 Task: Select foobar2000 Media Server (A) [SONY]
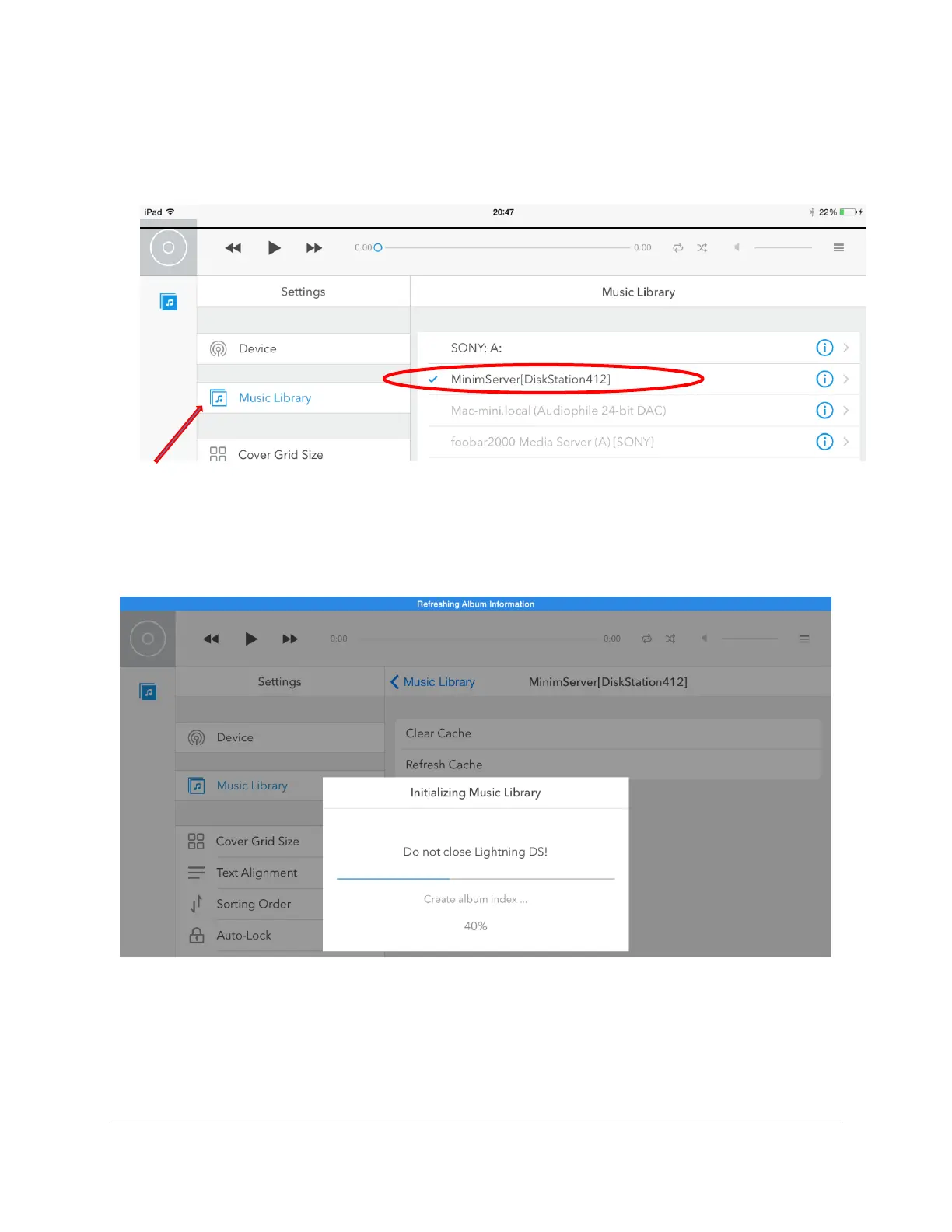pyautogui.click(x=639, y=442)
